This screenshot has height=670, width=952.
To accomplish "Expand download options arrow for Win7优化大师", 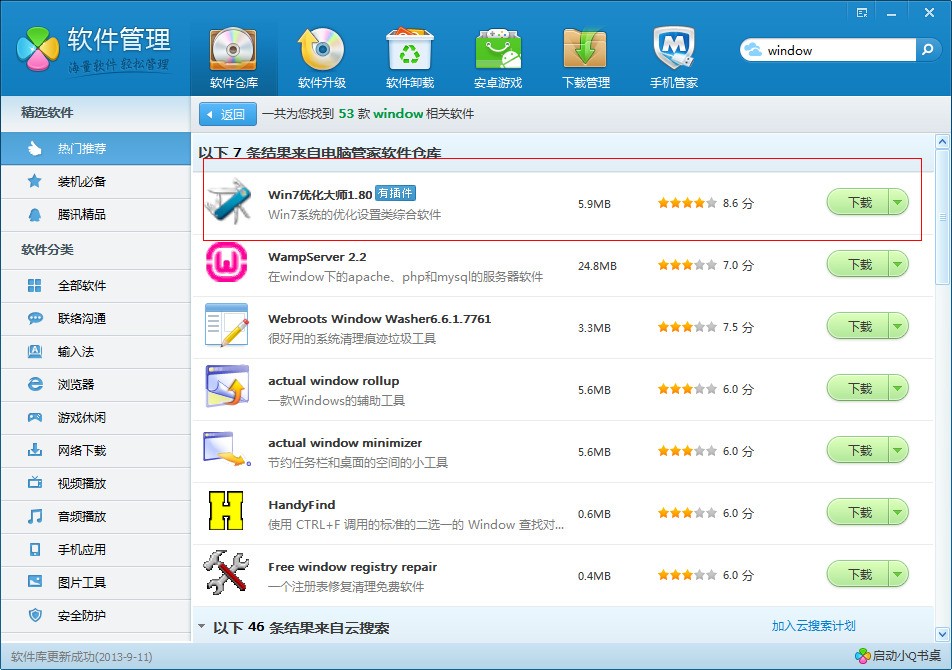I will 899,202.
